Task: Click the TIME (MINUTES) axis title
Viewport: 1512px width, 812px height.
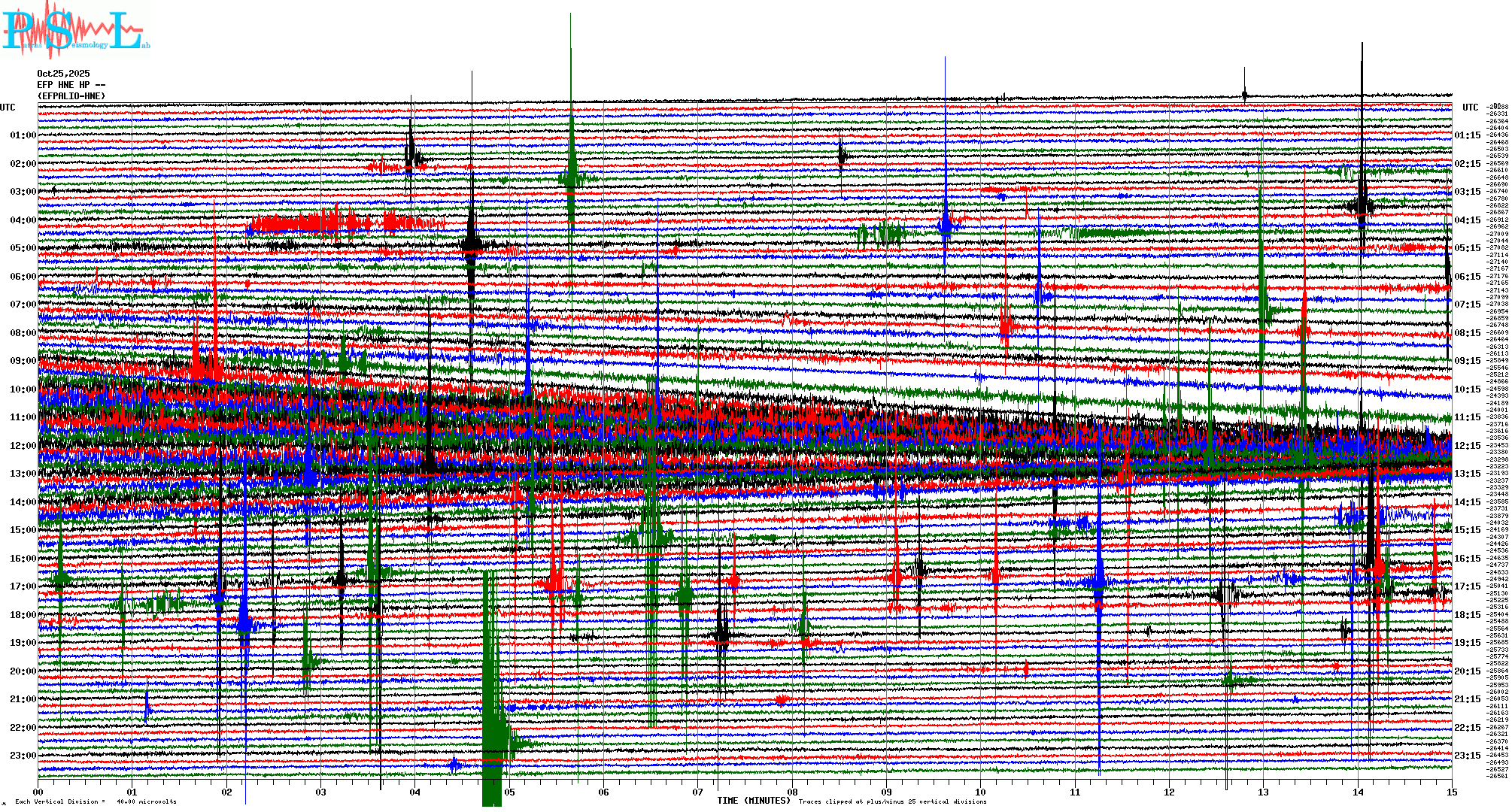Action: click(753, 801)
